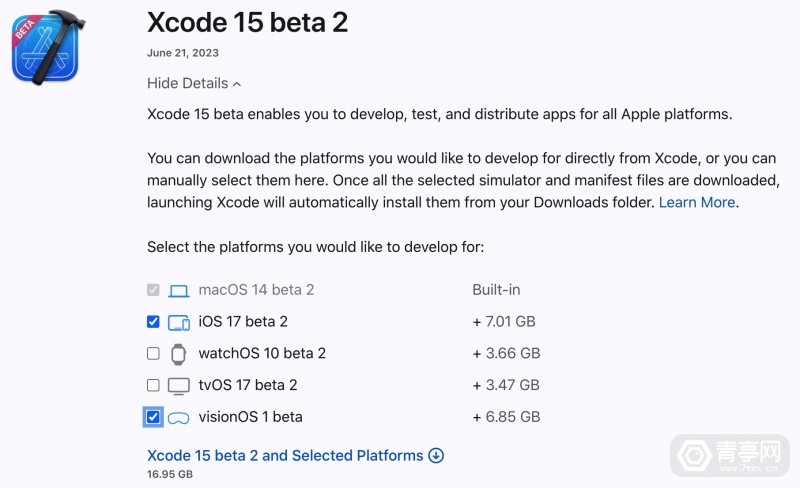Click the iOS devices platform icon
This screenshot has width=800, height=488.
point(178,322)
